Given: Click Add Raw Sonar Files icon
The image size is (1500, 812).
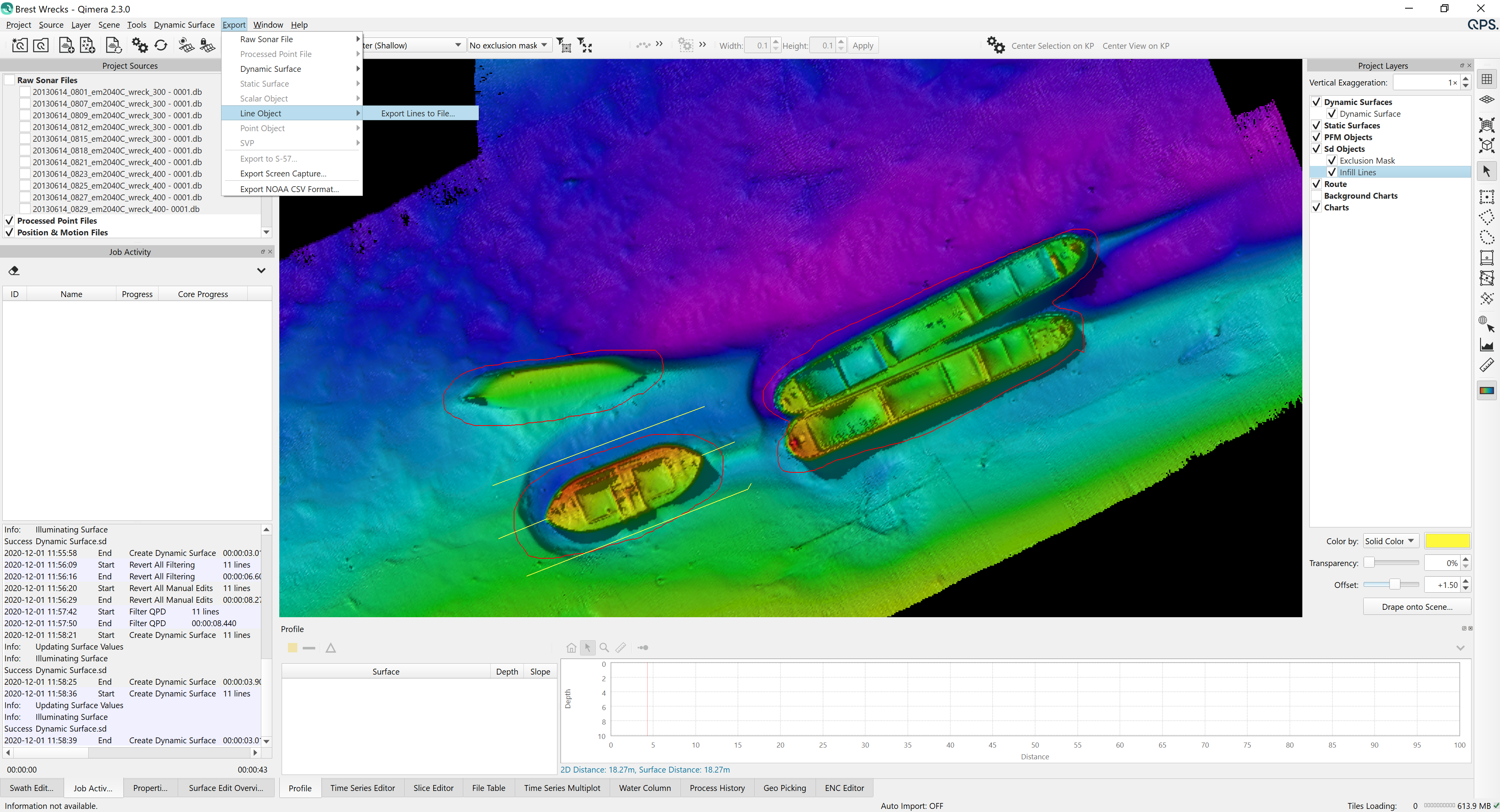Looking at the screenshot, I should (66, 45).
